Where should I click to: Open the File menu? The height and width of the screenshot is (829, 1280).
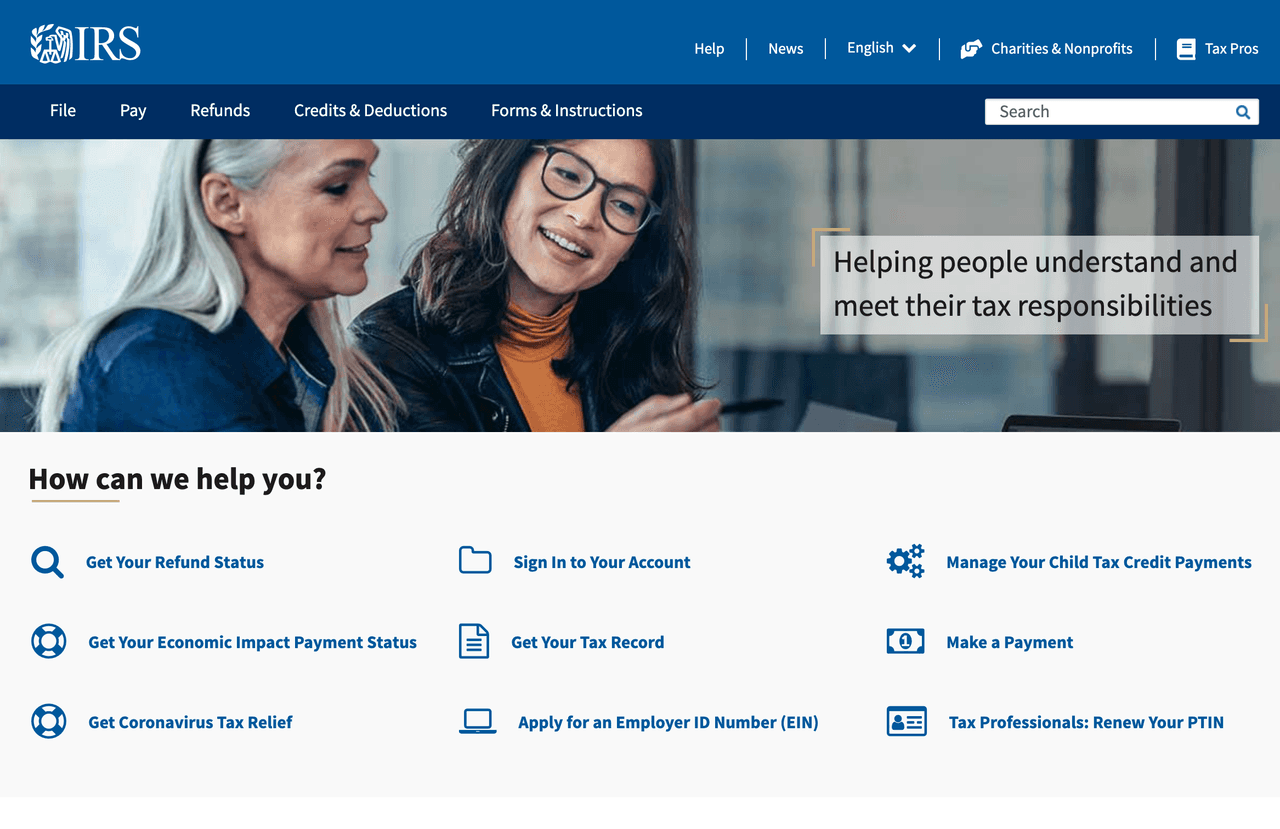pyautogui.click(x=63, y=111)
